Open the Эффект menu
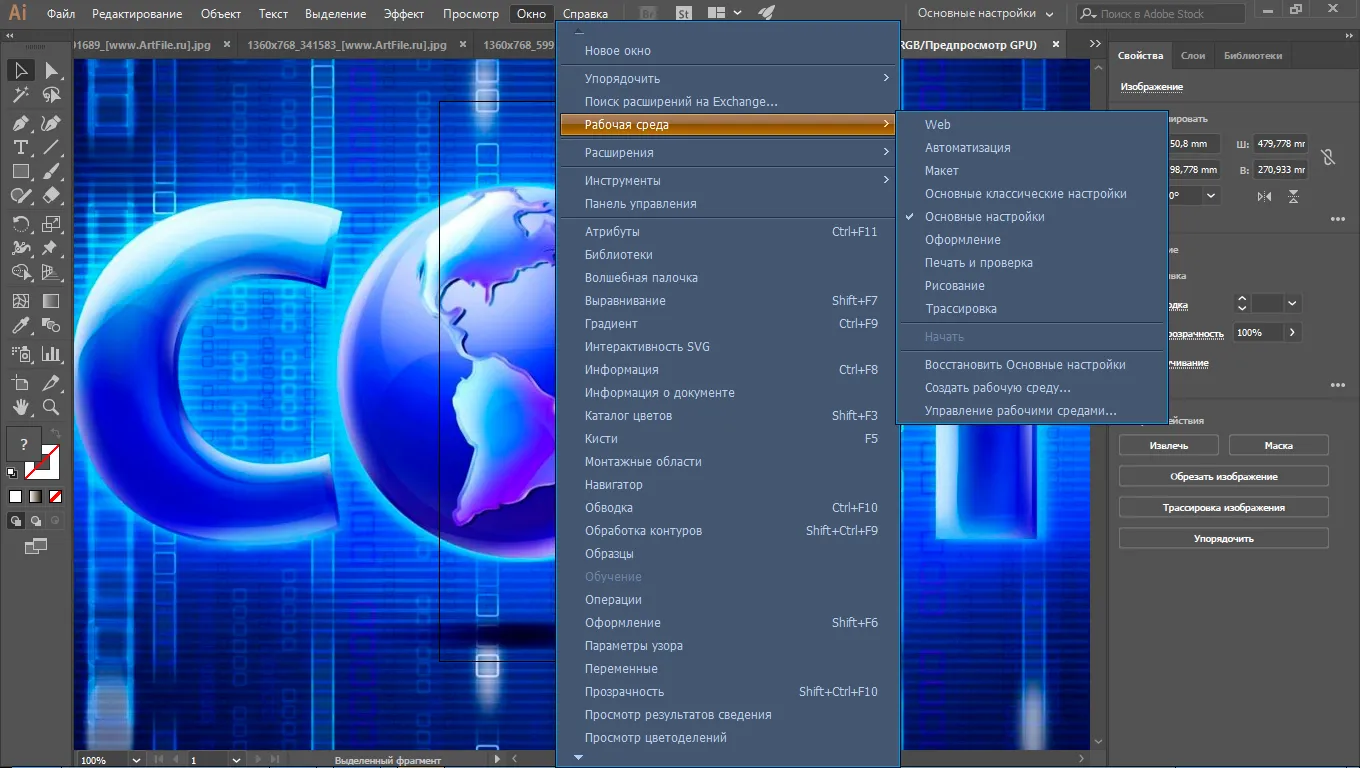Viewport: 1360px width, 768px height. click(x=404, y=14)
